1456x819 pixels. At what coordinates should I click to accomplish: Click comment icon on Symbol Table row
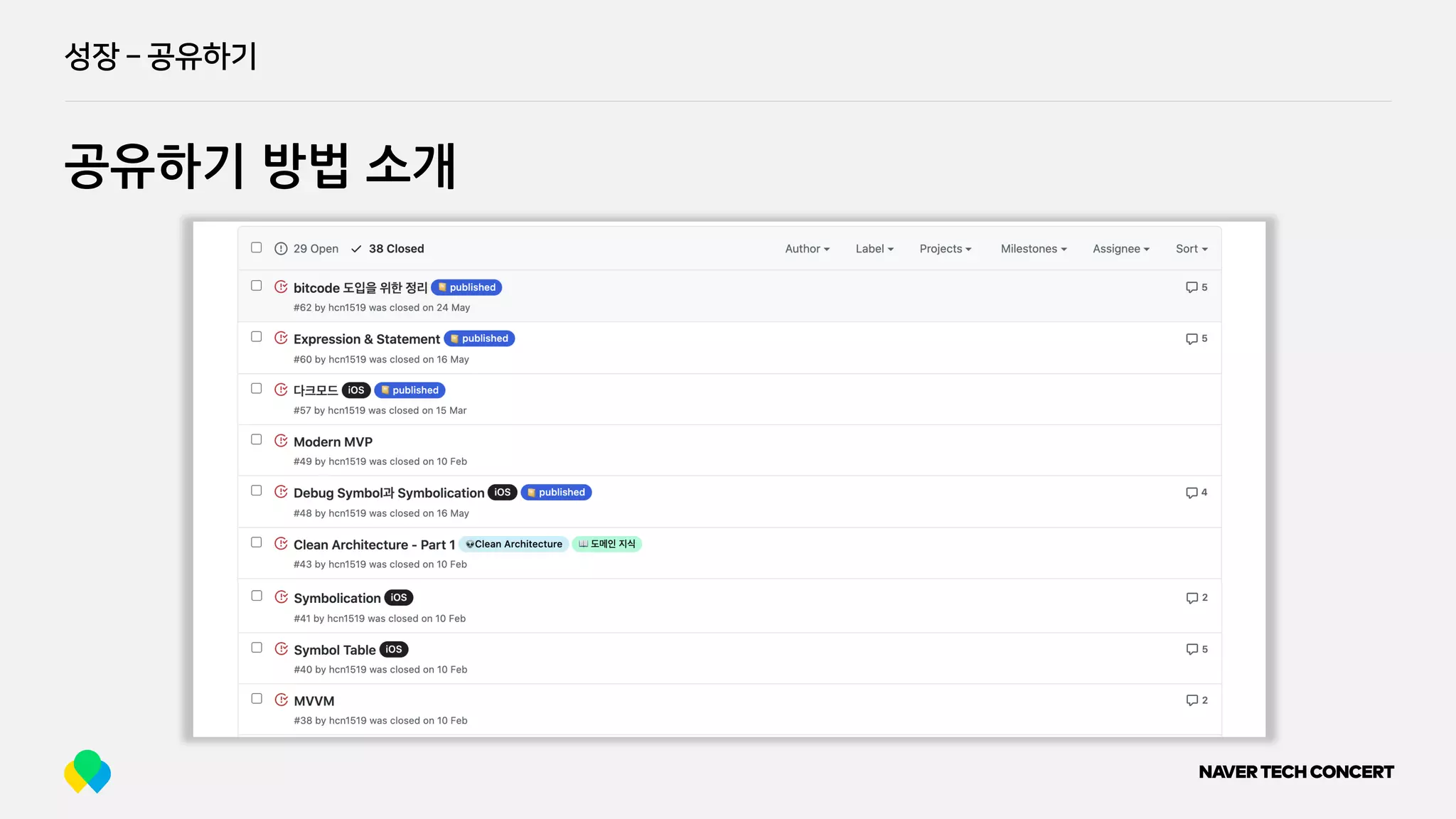pyautogui.click(x=1192, y=649)
